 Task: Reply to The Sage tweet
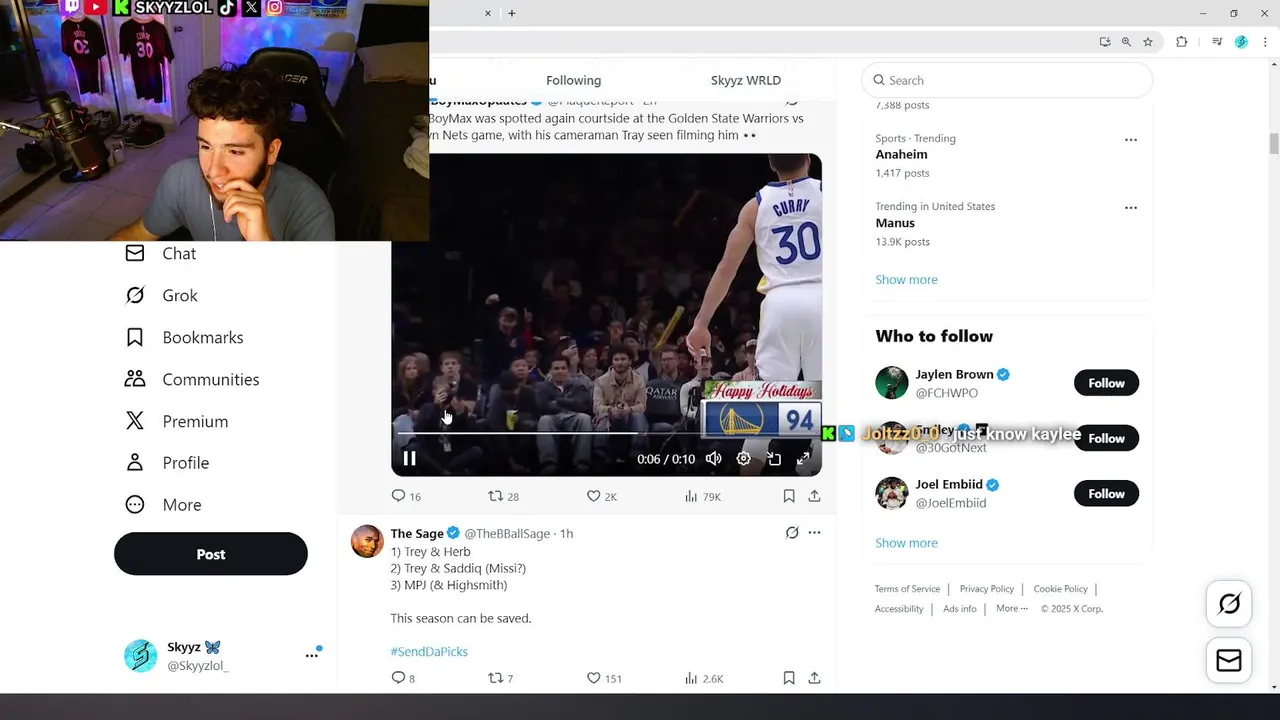[403, 678]
